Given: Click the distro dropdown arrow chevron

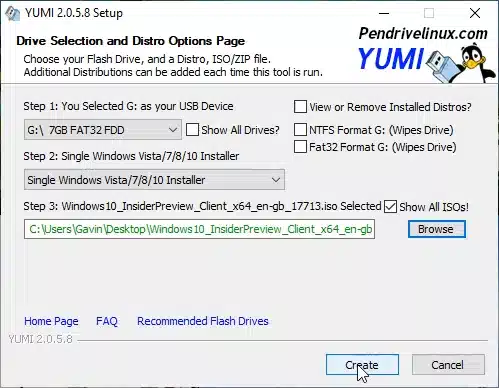Looking at the screenshot, I should click(276, 180).
